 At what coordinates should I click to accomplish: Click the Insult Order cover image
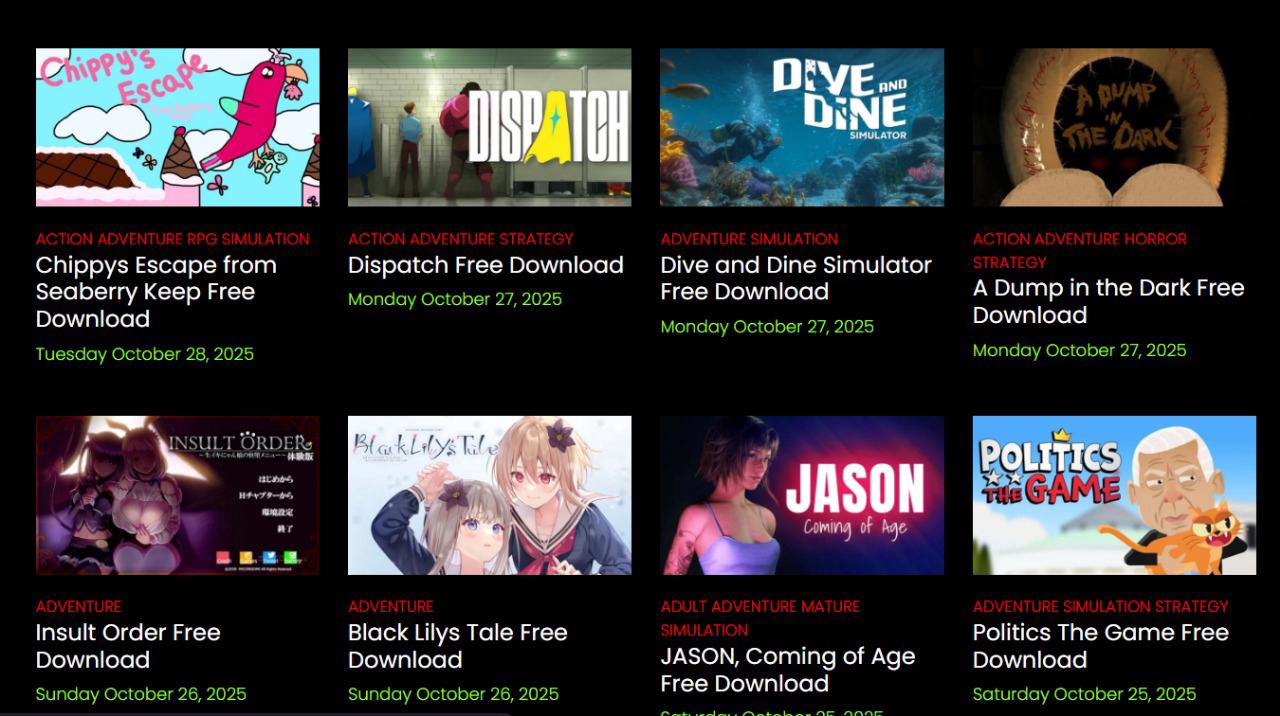coord(178,495)
